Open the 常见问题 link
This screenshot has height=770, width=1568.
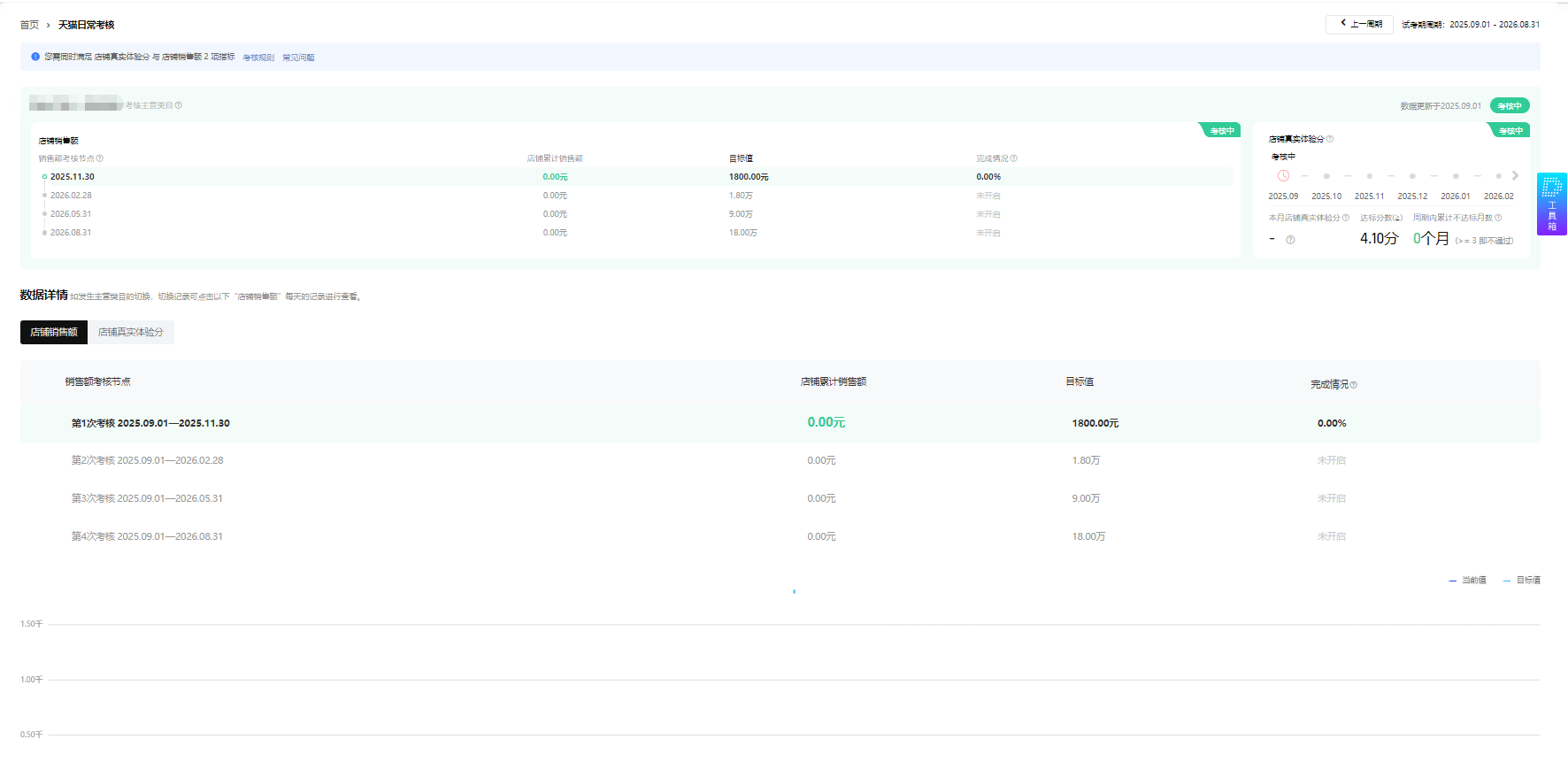click(298, 58)
